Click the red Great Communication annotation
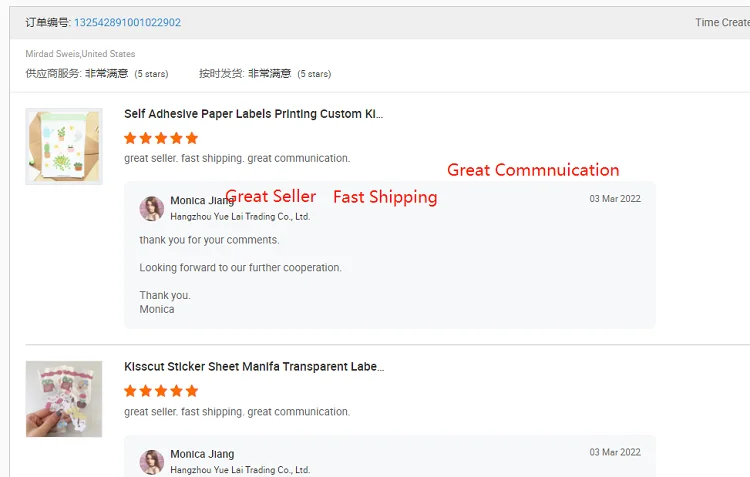 (x=533, y=170)
